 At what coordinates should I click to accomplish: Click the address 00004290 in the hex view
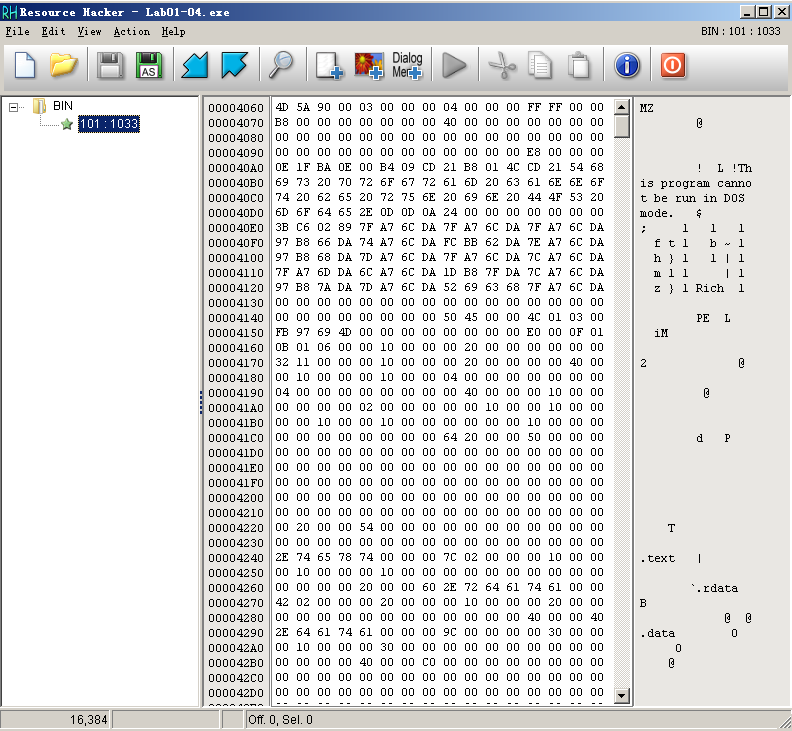point(236,633)
